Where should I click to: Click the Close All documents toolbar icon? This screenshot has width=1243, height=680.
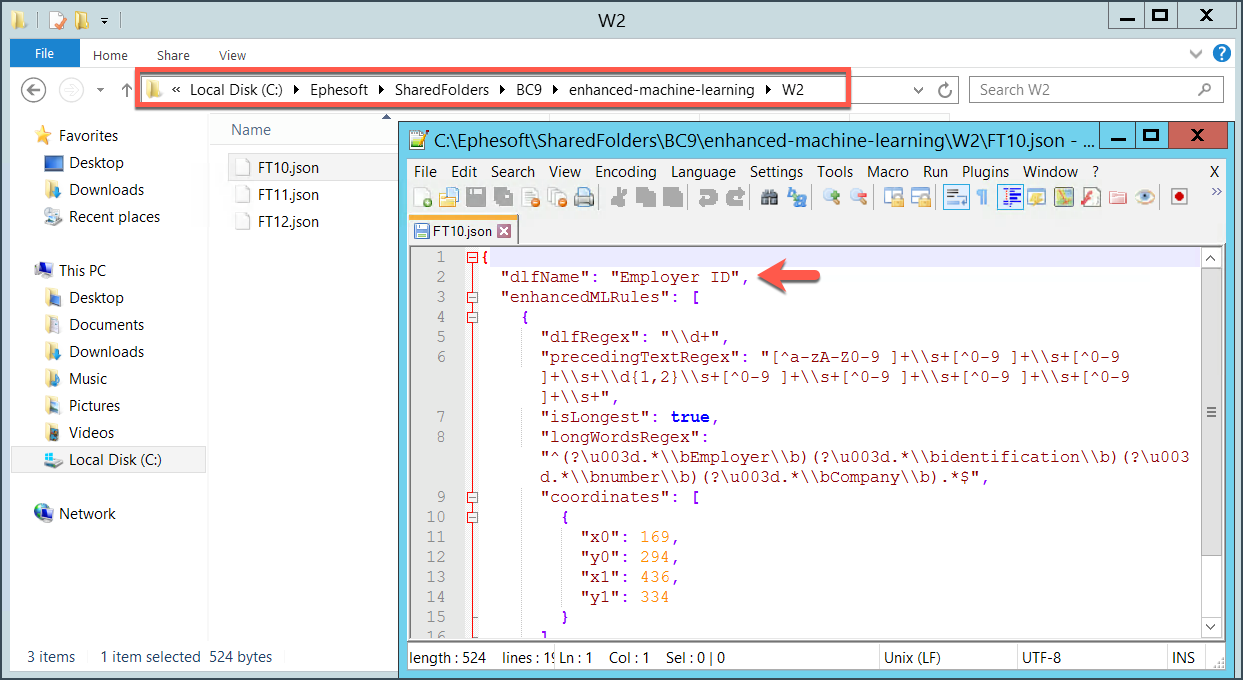[x=557, y=197]
